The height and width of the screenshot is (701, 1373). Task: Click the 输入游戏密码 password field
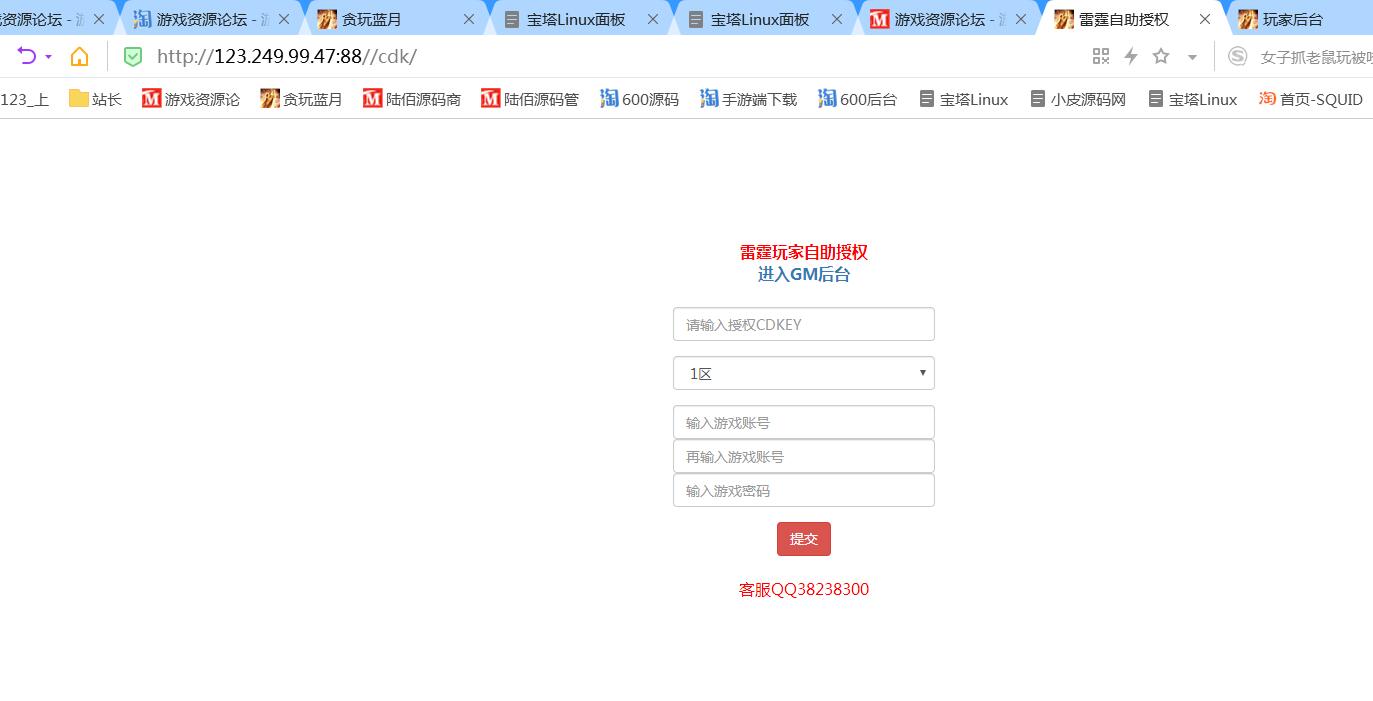click(803, 490)
